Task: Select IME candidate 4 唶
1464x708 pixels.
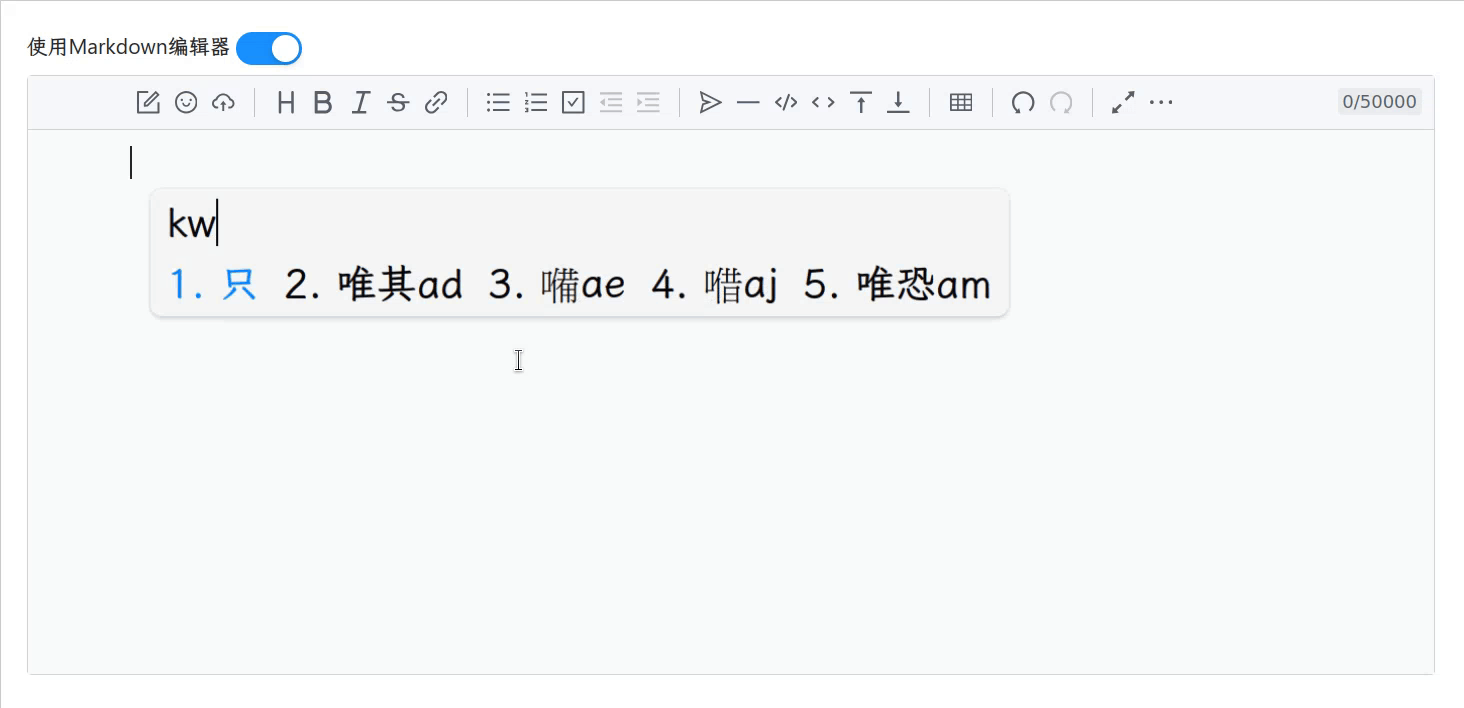Action: tap(715, 285)
